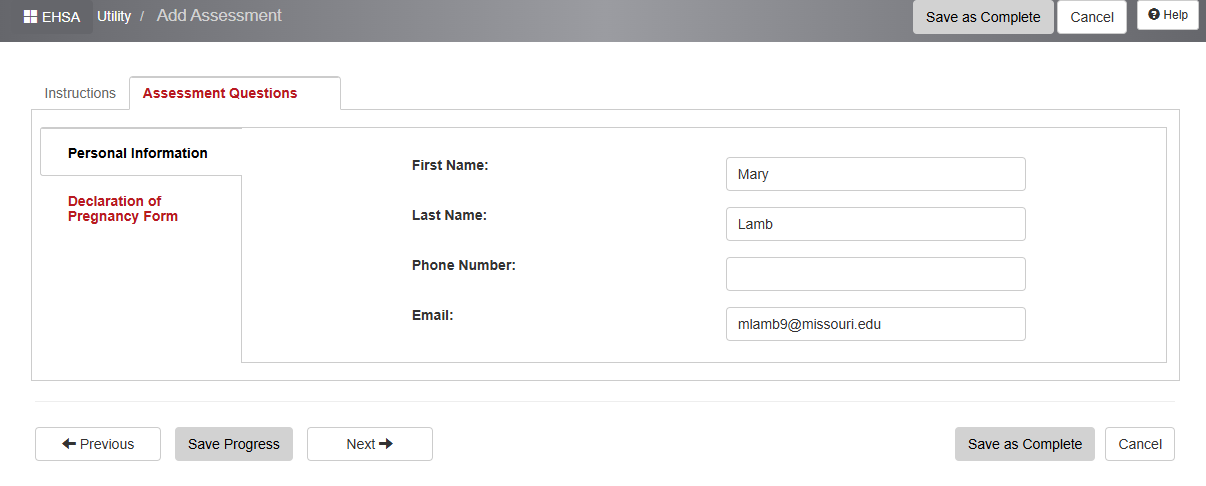Focus the Last Name field containing Lamb
Screen dimensions: 1206x486
875,224
